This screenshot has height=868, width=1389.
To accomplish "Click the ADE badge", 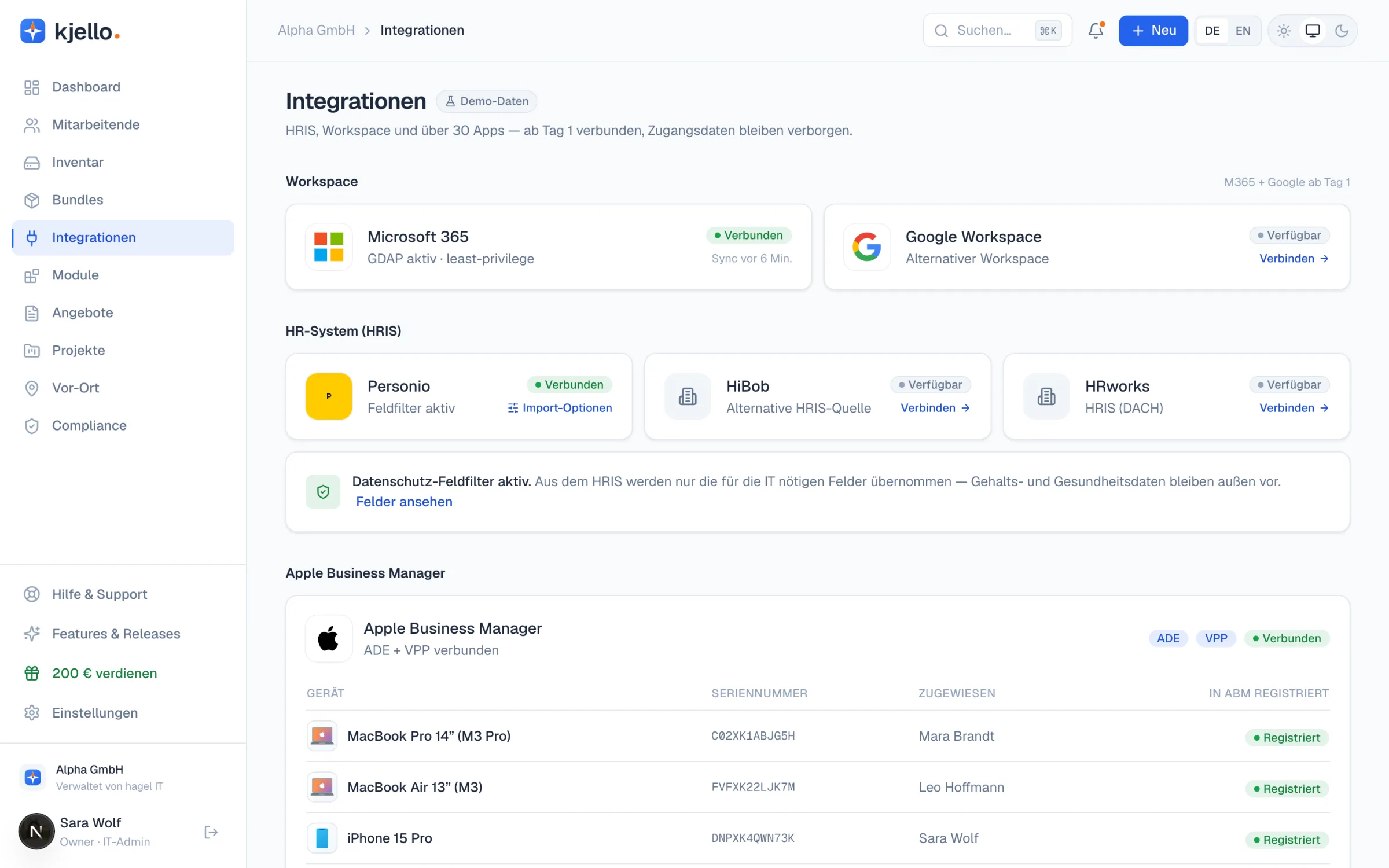I will click(1168, 638).
